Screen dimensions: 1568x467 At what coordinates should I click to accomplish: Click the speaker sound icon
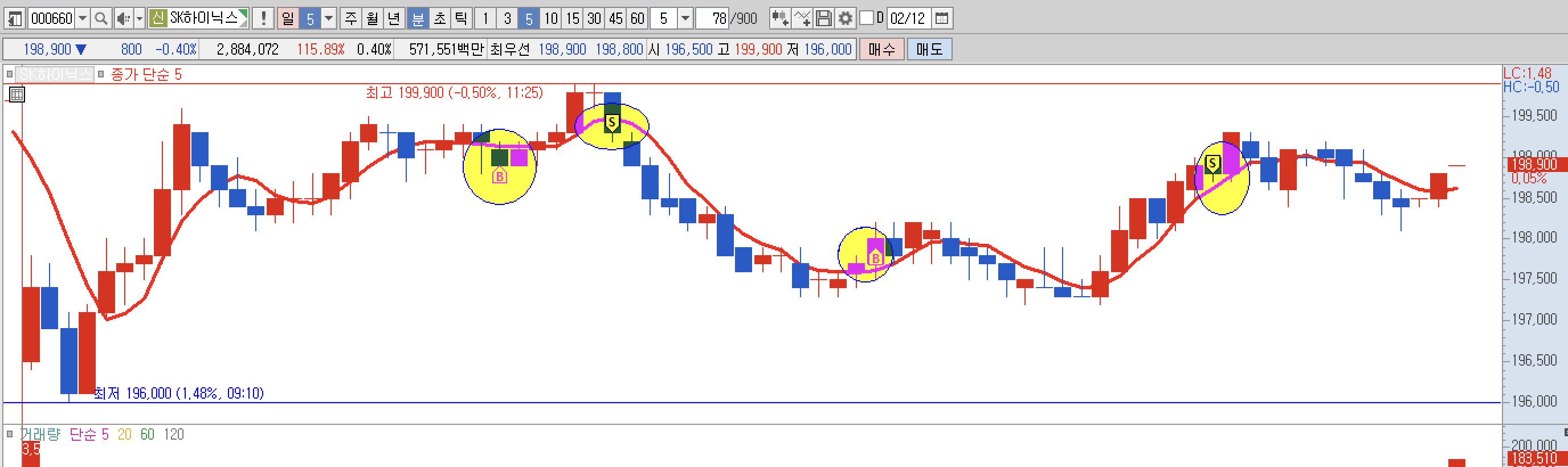point(124,18)
